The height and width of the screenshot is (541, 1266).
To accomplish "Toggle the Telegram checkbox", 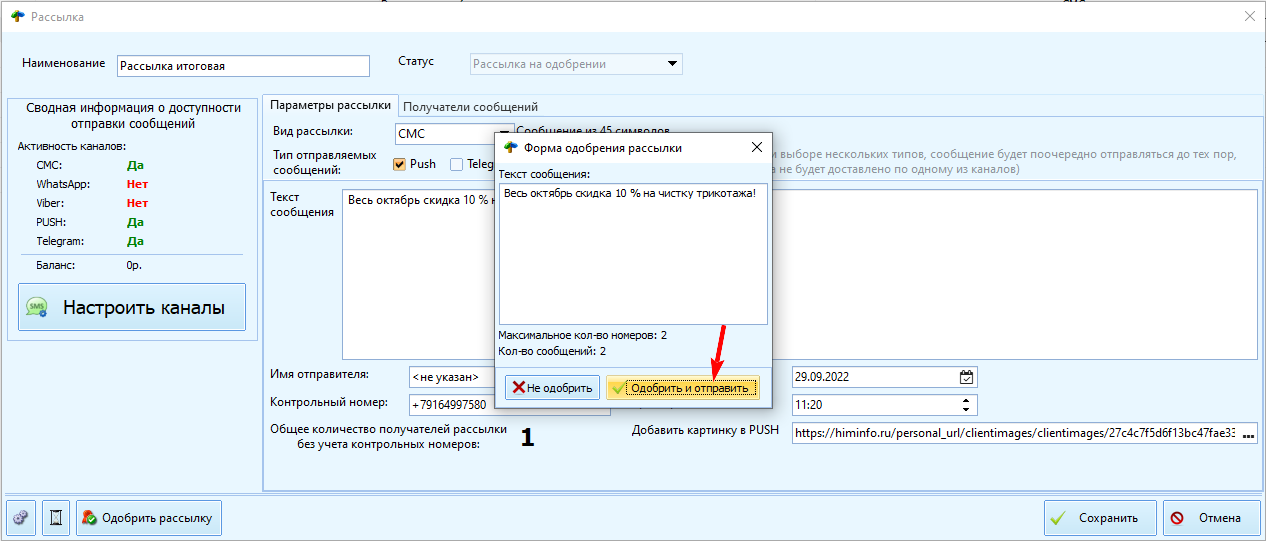I will click(x=457, y=164).
